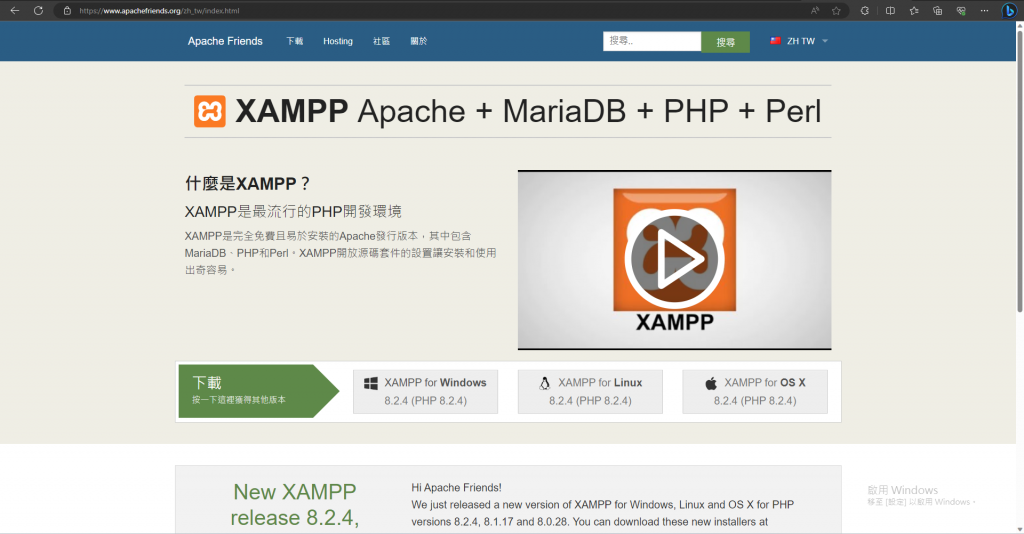The image size is (1024, 534).
Task: Click the XAMPP是最流行的PHP開發環境 subtitle
Action: (293, 212)
